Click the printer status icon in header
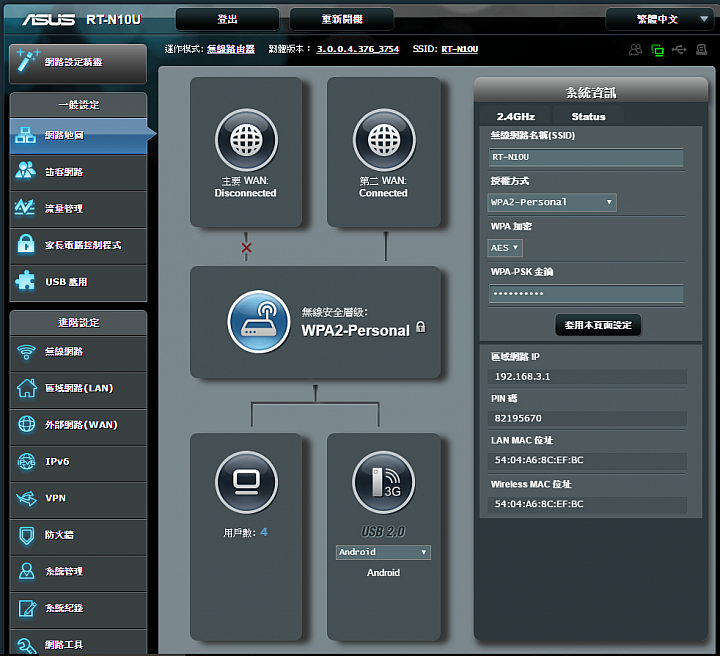The height and width of the screenshot is (656, 720). click(701, 50)
